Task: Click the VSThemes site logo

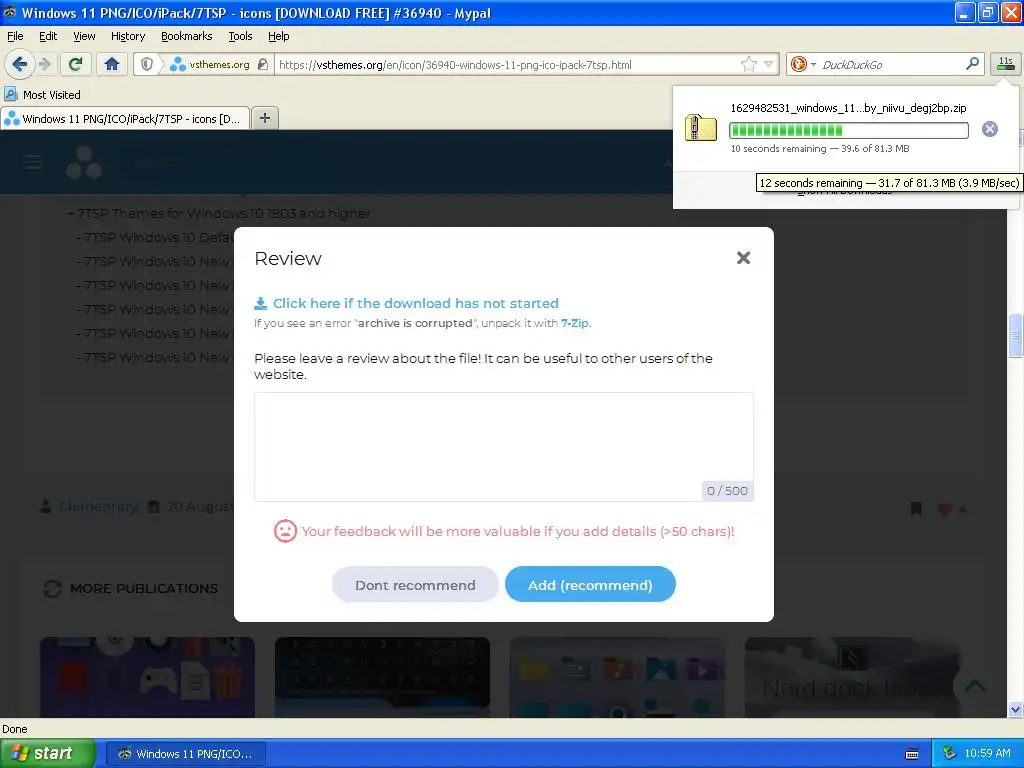Action: tap(84, 163)
